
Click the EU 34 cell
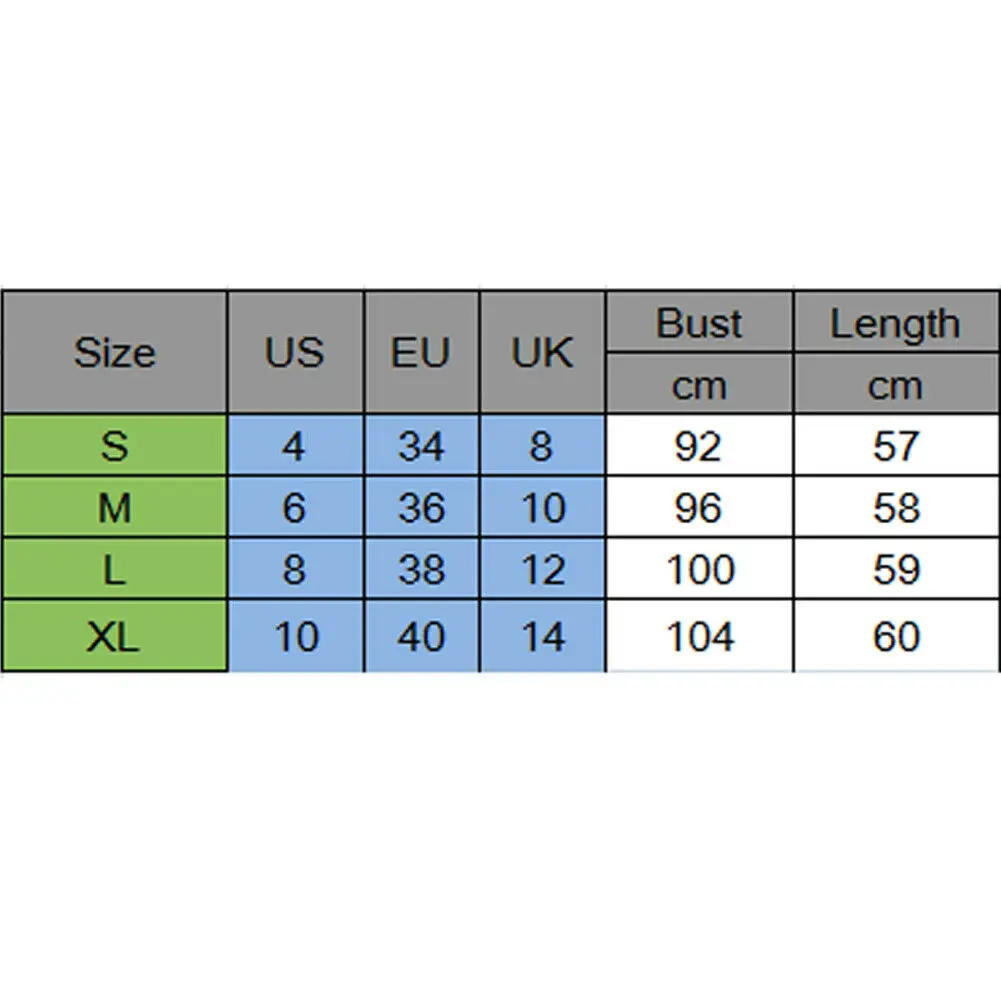(421, 445)
